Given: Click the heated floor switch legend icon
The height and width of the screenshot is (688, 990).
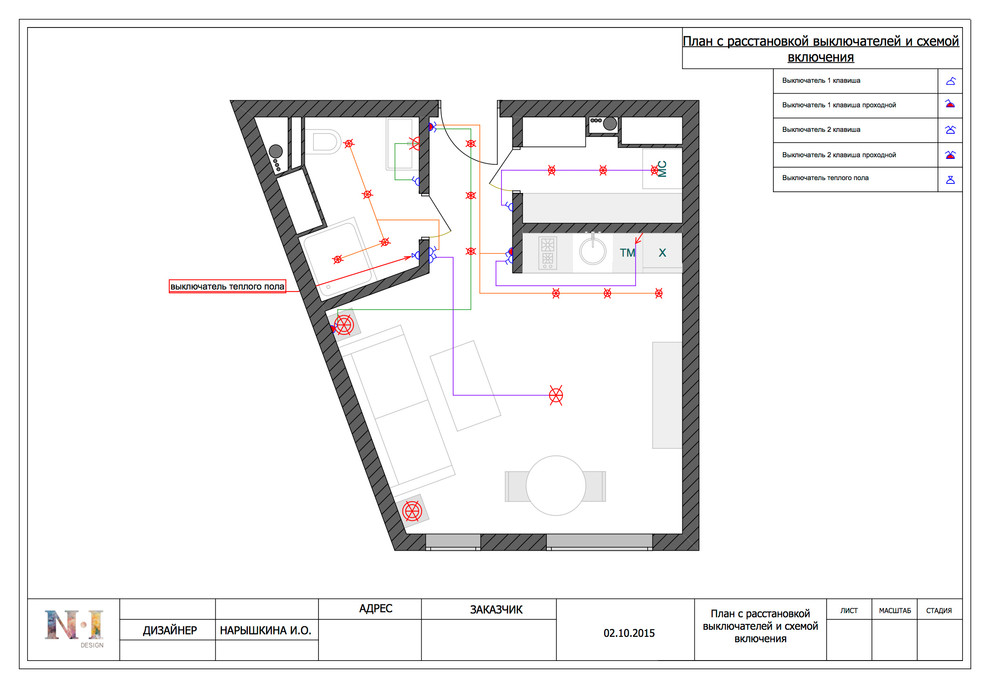Looking at the screenshot, I should 951,180.
